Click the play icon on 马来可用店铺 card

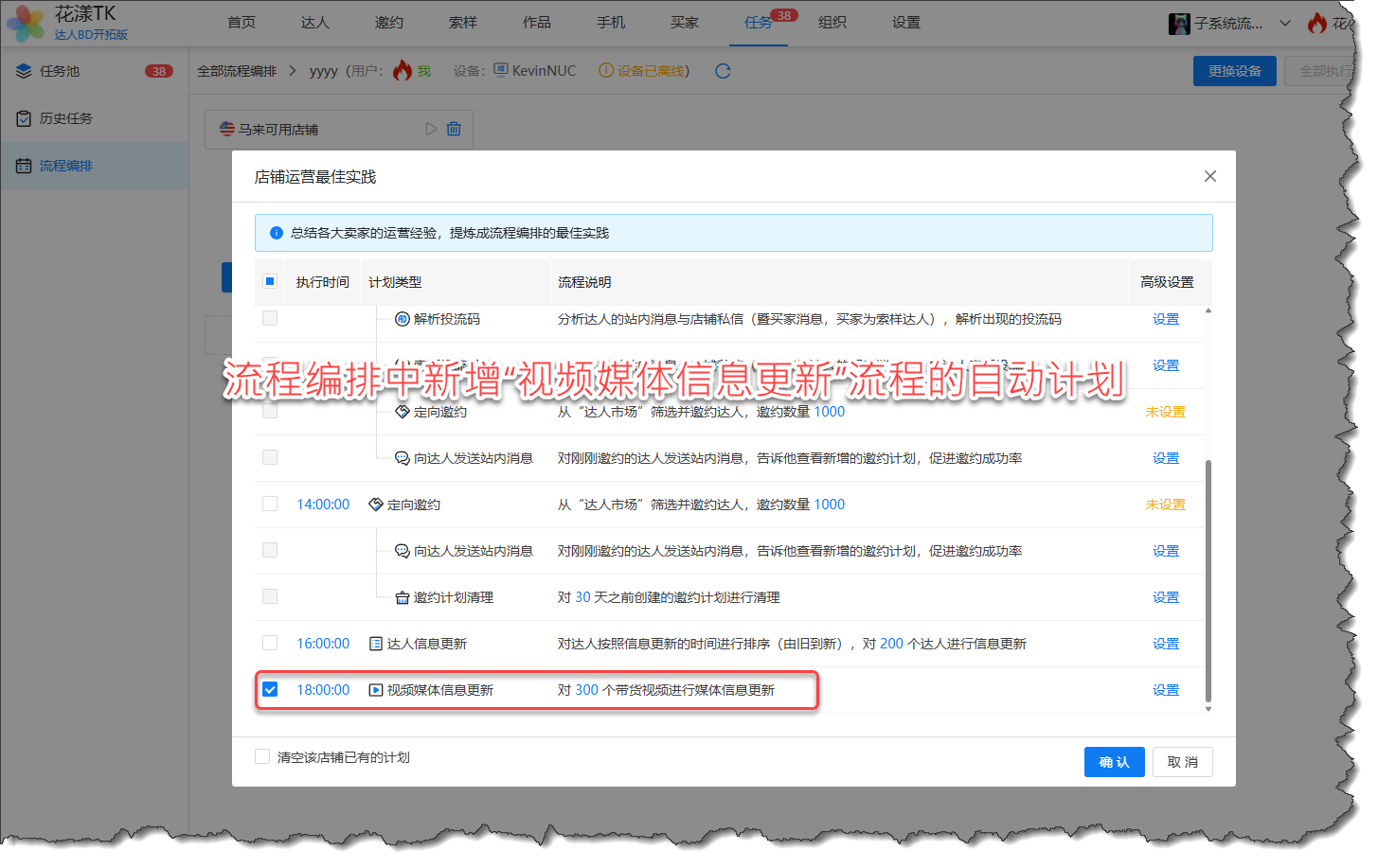pos(431,129)
